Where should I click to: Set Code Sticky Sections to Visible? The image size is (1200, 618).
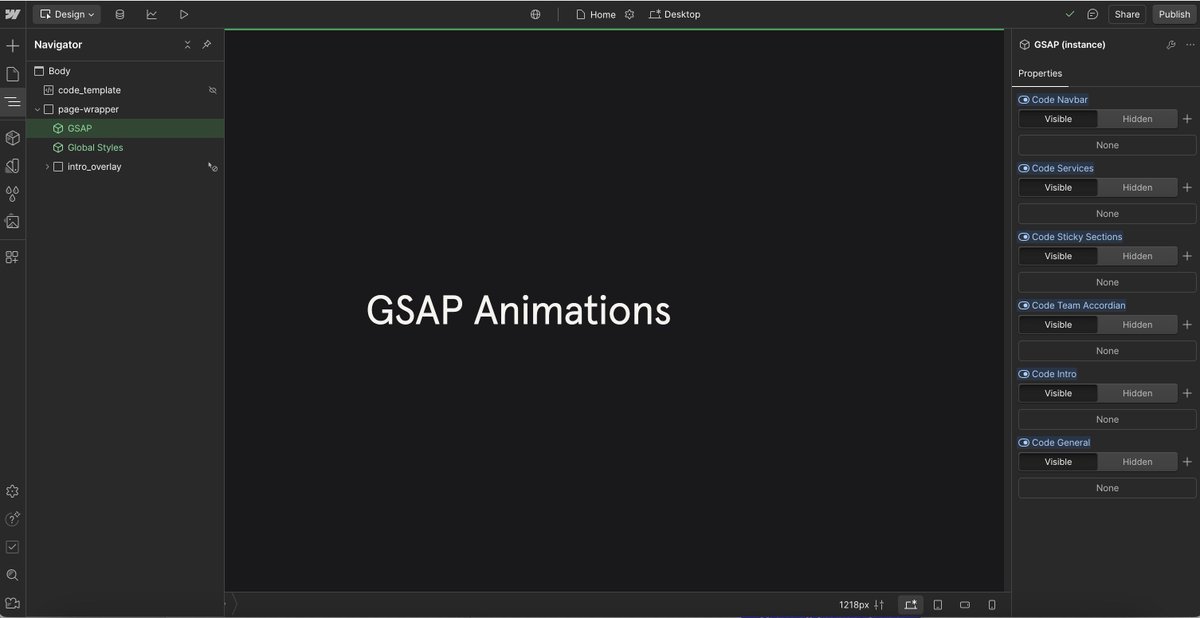1058,256
